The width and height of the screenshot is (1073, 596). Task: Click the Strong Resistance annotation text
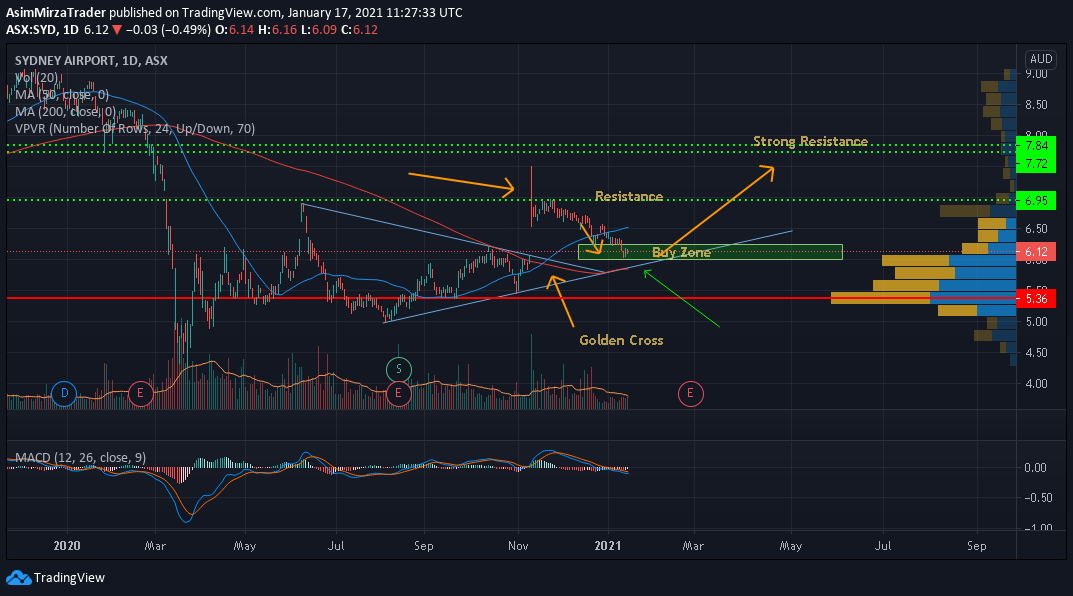[x=810, y=142]
